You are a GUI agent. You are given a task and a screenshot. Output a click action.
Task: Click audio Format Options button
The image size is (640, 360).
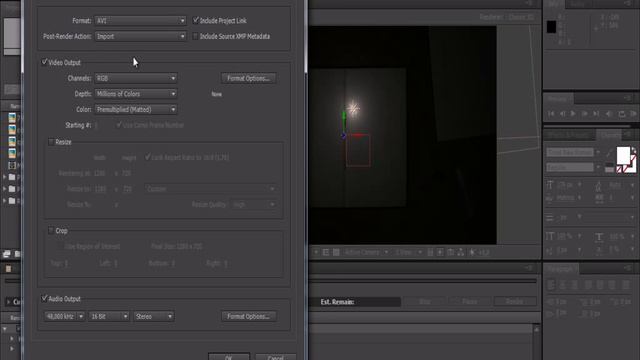249,316
